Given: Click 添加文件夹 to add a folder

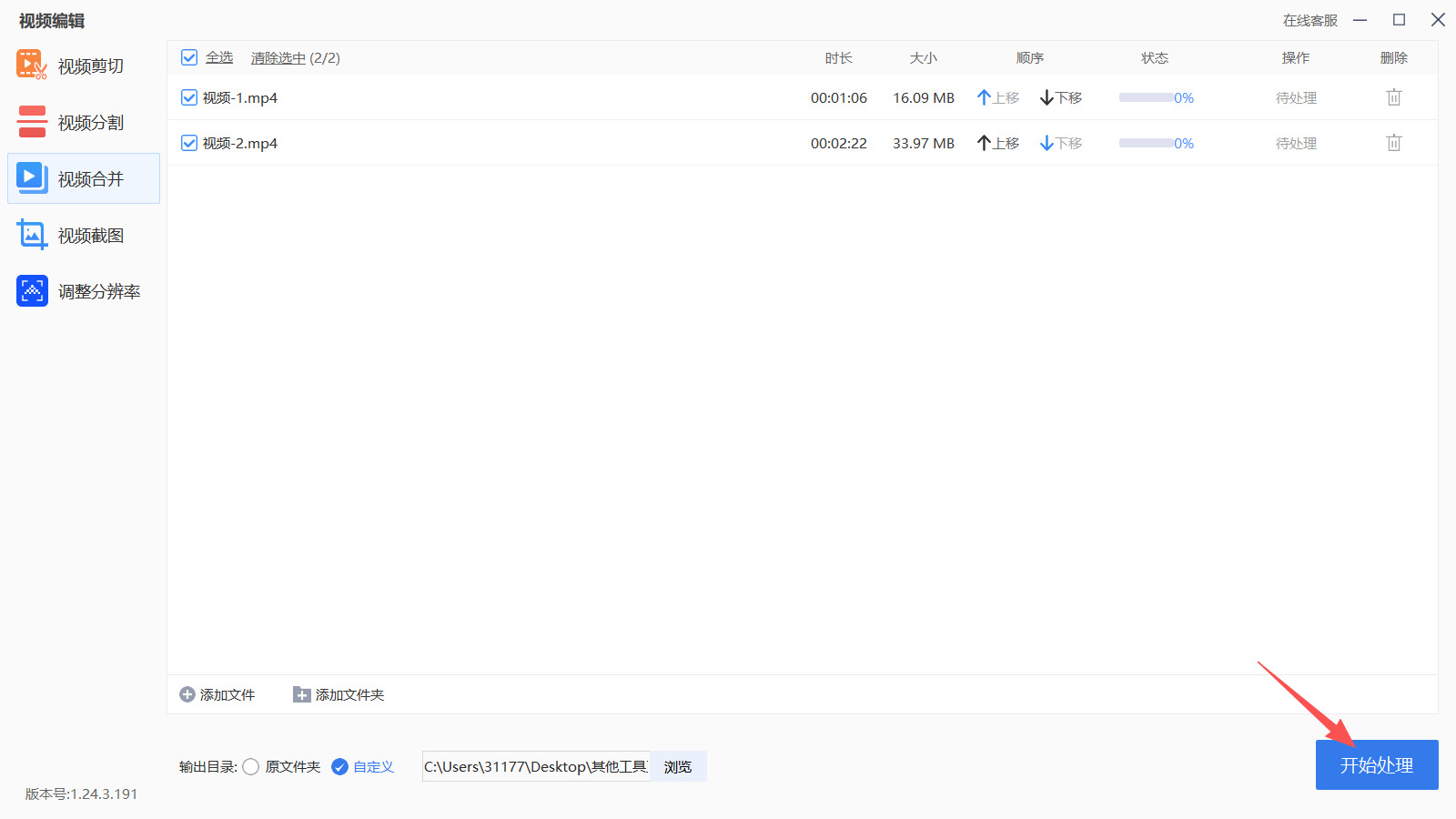Looking at the screenshot, I should pos(339,694).
